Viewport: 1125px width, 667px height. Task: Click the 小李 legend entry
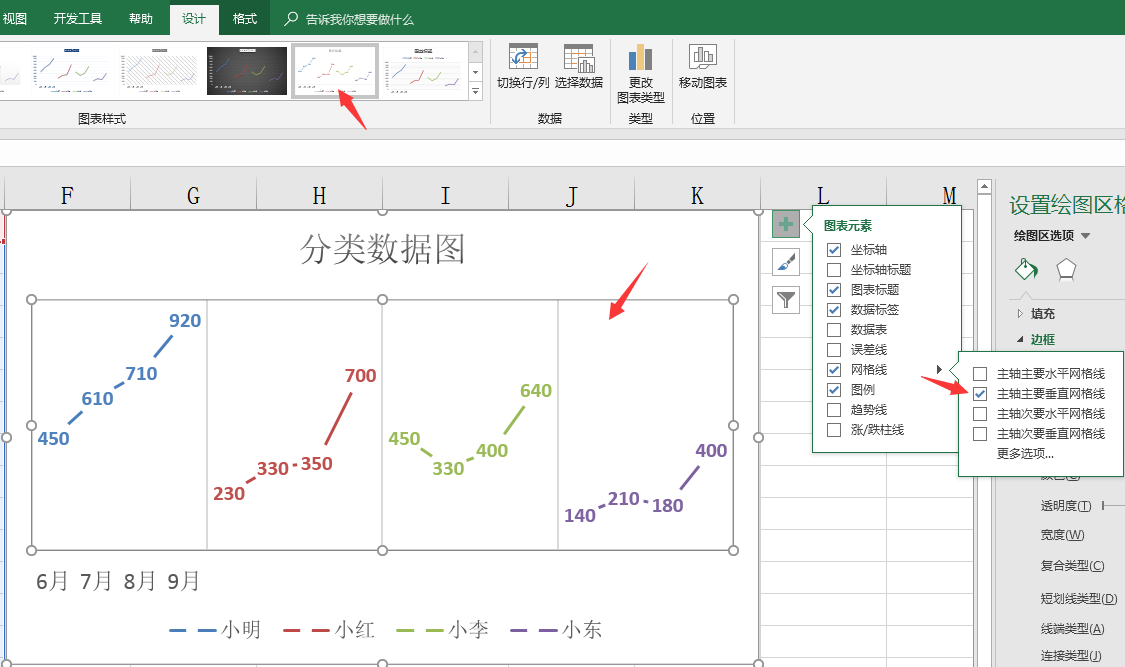point(443,630)
